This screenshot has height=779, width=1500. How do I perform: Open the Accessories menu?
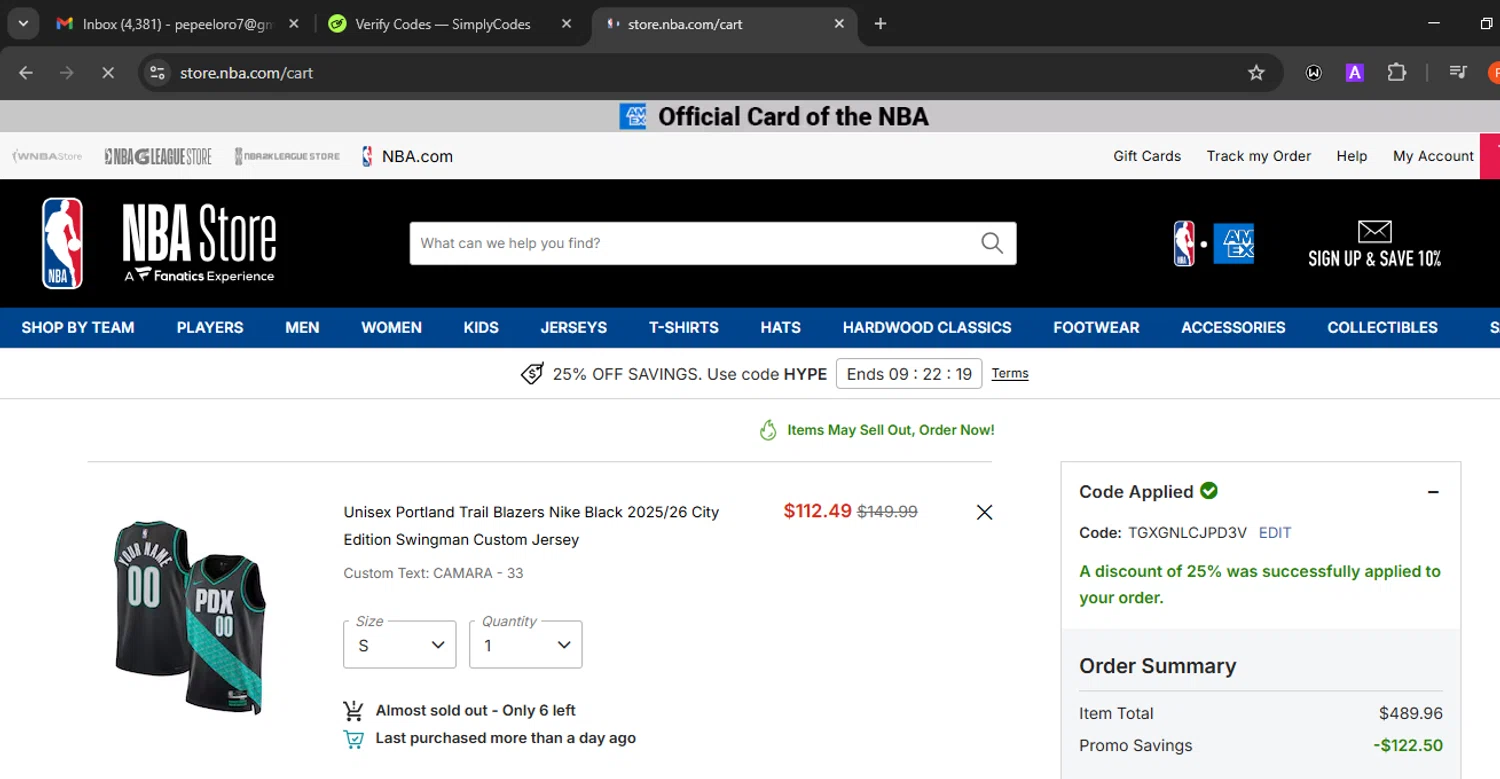click(x=1233, y=327)
